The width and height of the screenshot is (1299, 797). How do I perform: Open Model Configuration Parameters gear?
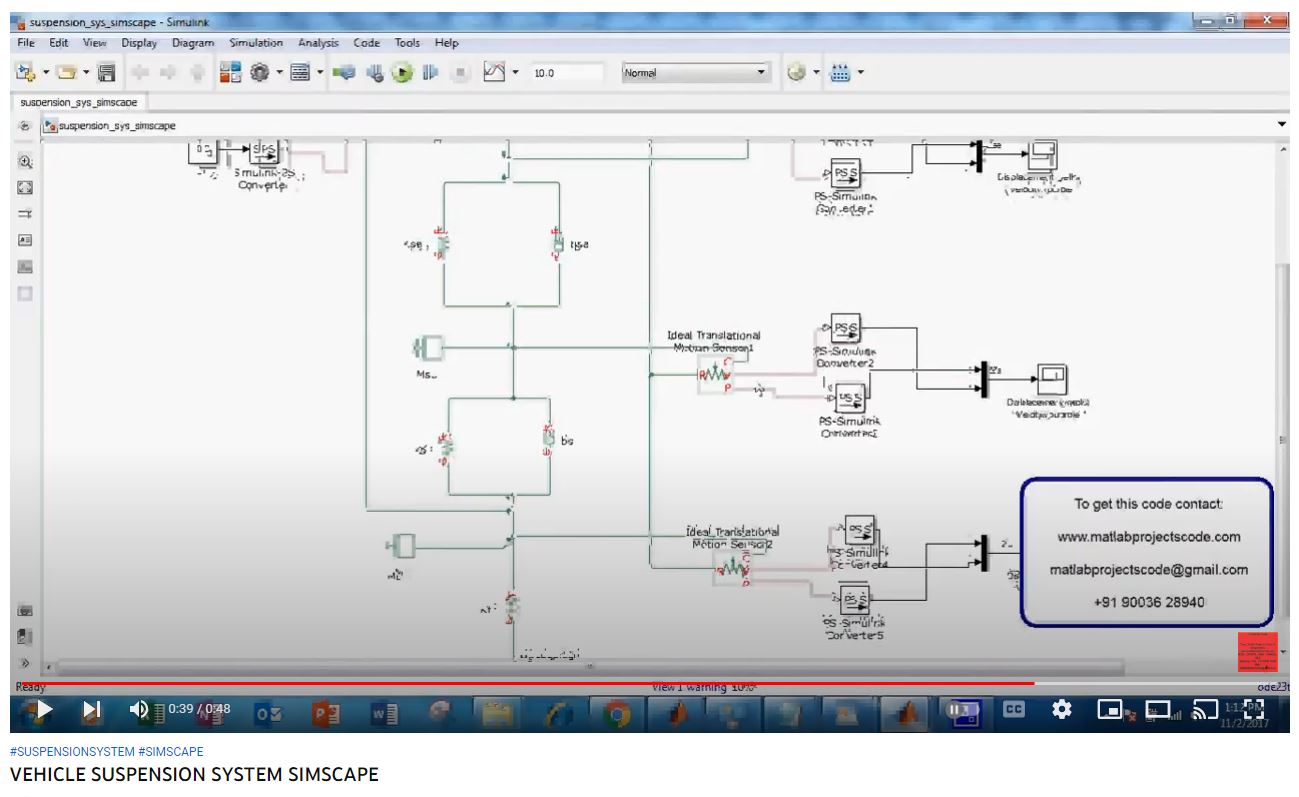tap(260, 73)
